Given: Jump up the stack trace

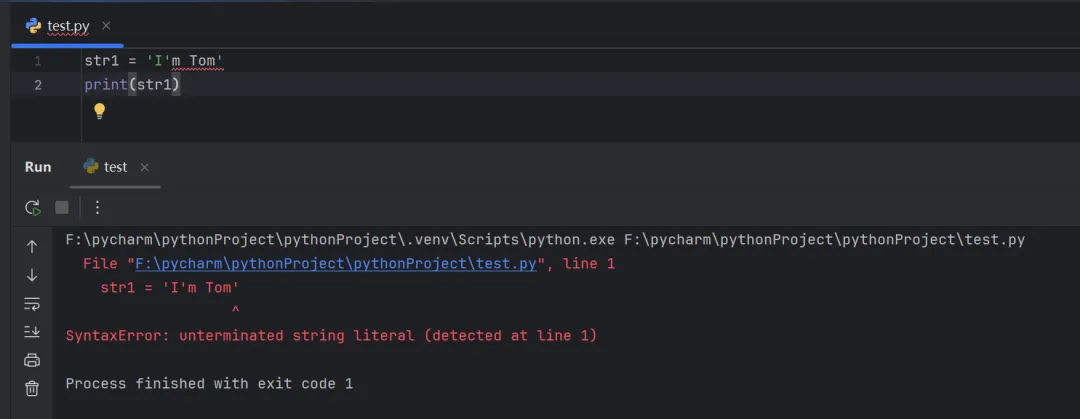Looking at the screenshot, I should pyautogui.click(x=32, y=246).
